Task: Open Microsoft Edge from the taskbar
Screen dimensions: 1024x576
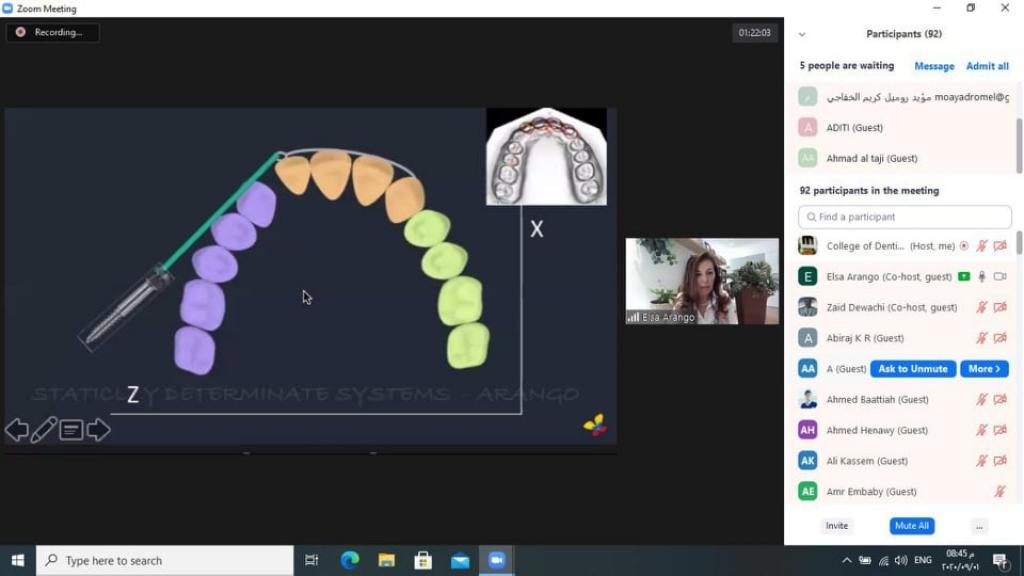Action: [350, 560]
